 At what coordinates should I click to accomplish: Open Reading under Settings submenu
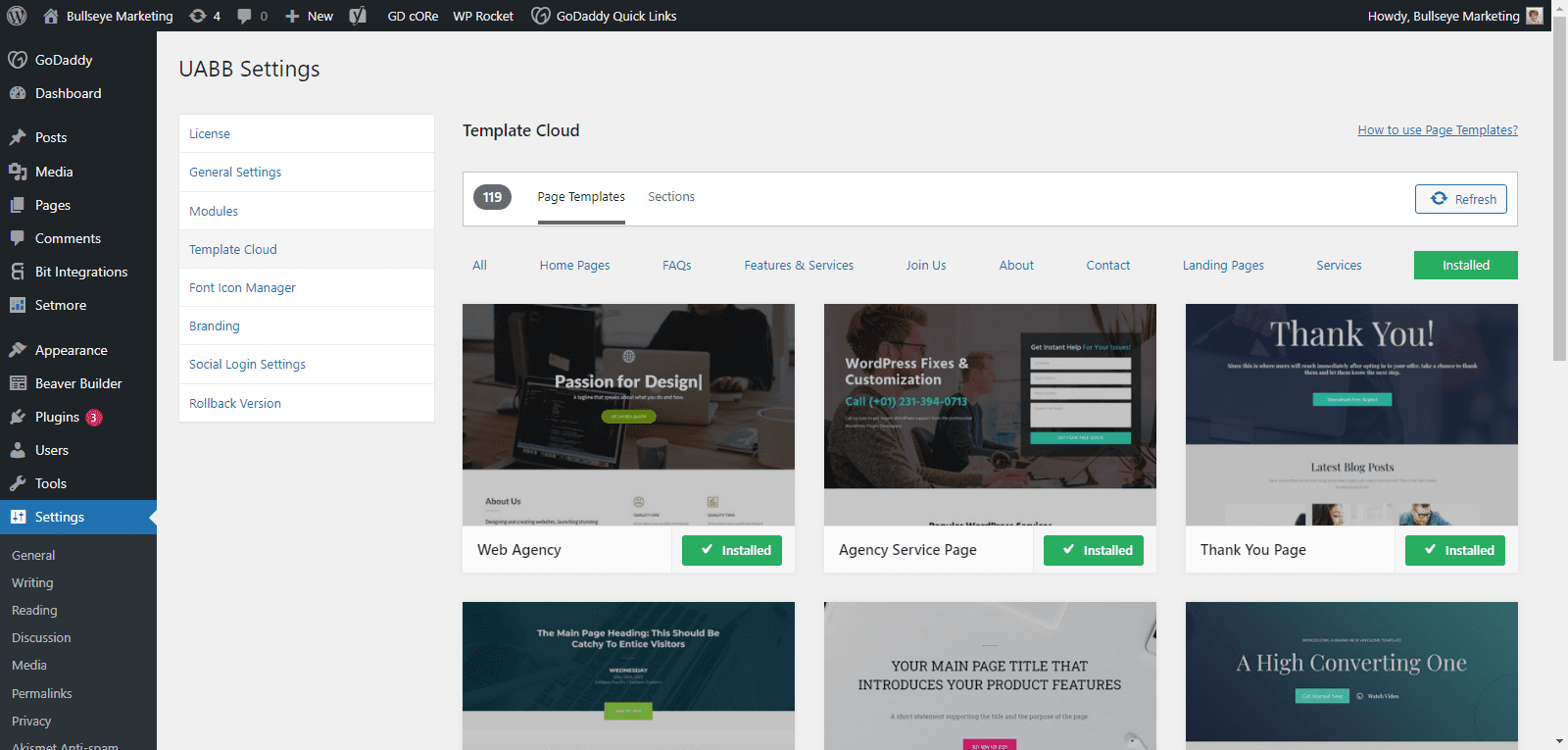[x=34, y=610]
